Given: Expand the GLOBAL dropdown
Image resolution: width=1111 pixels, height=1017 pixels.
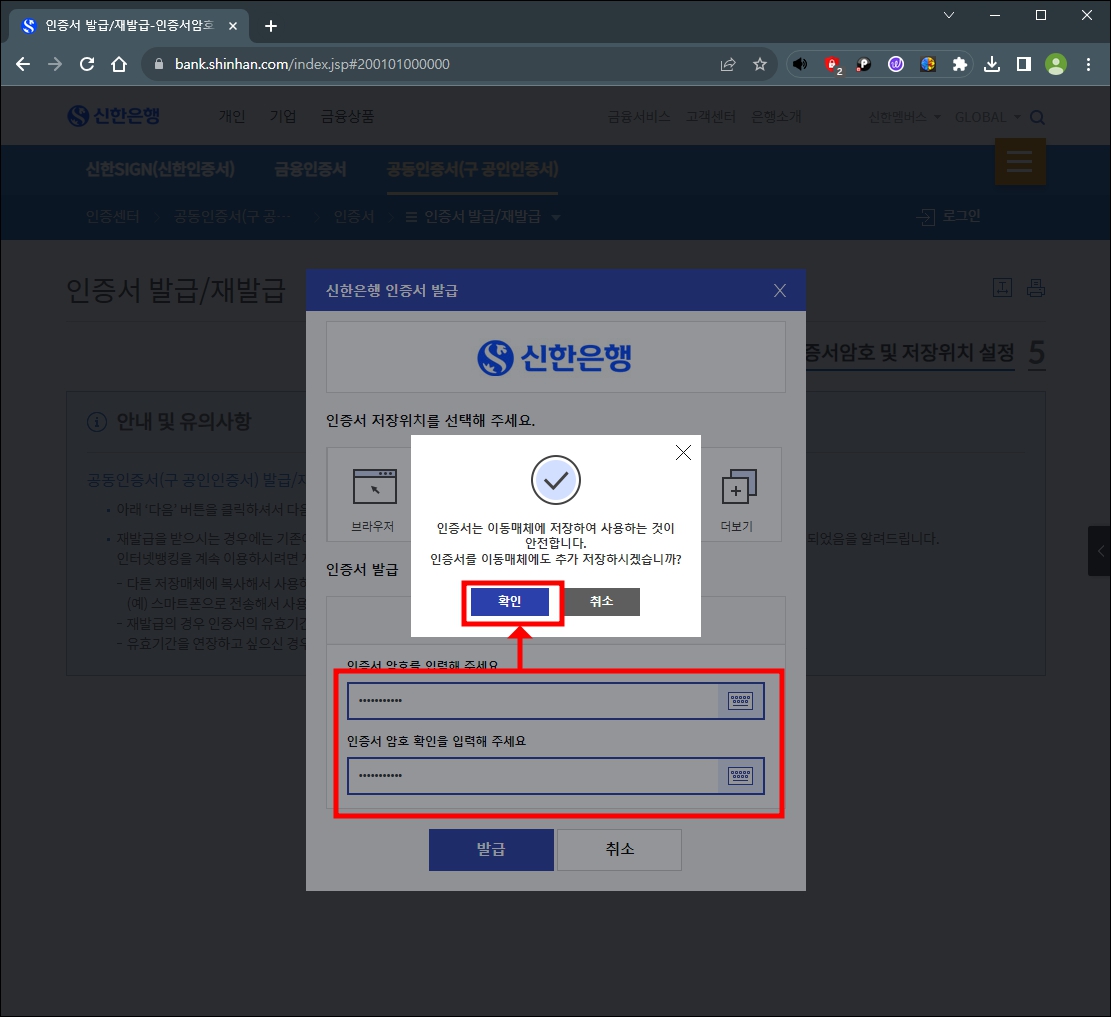Looking at the screenshot, I should [x=988, y=117].
